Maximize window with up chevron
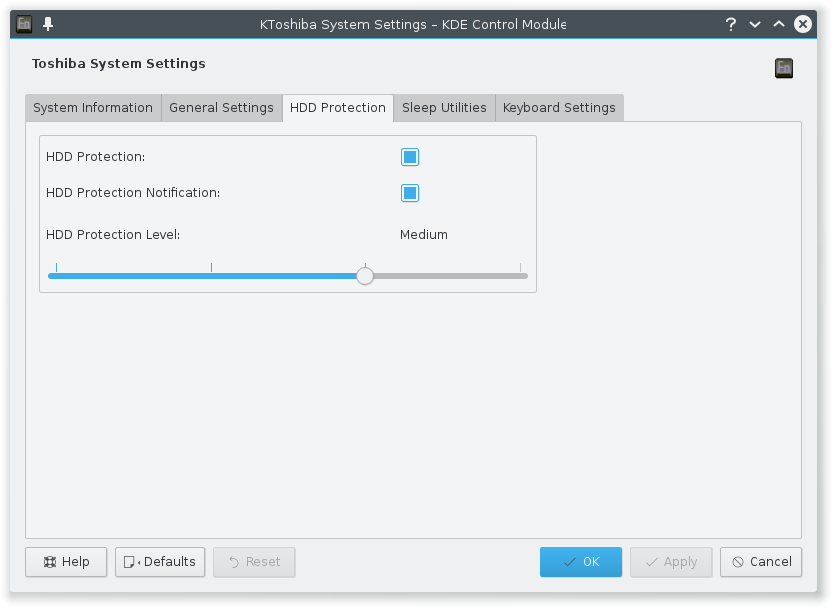This screenshot has height=608, width=833. coord(779,24)
